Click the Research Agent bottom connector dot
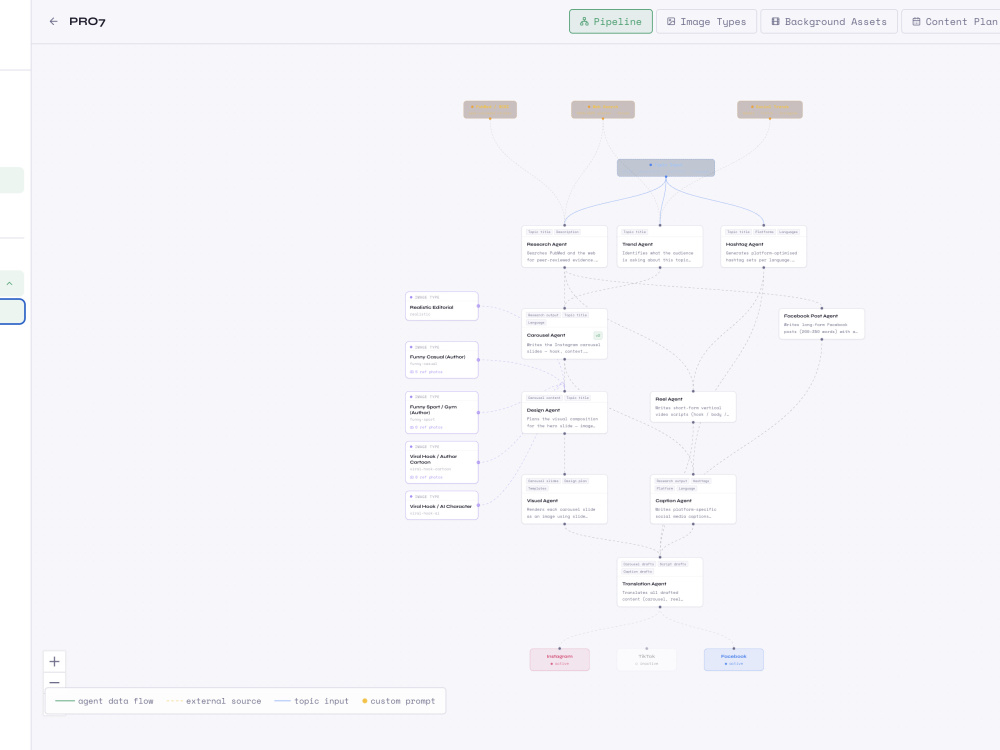The image size is (1000, 750). coord(564,268)
